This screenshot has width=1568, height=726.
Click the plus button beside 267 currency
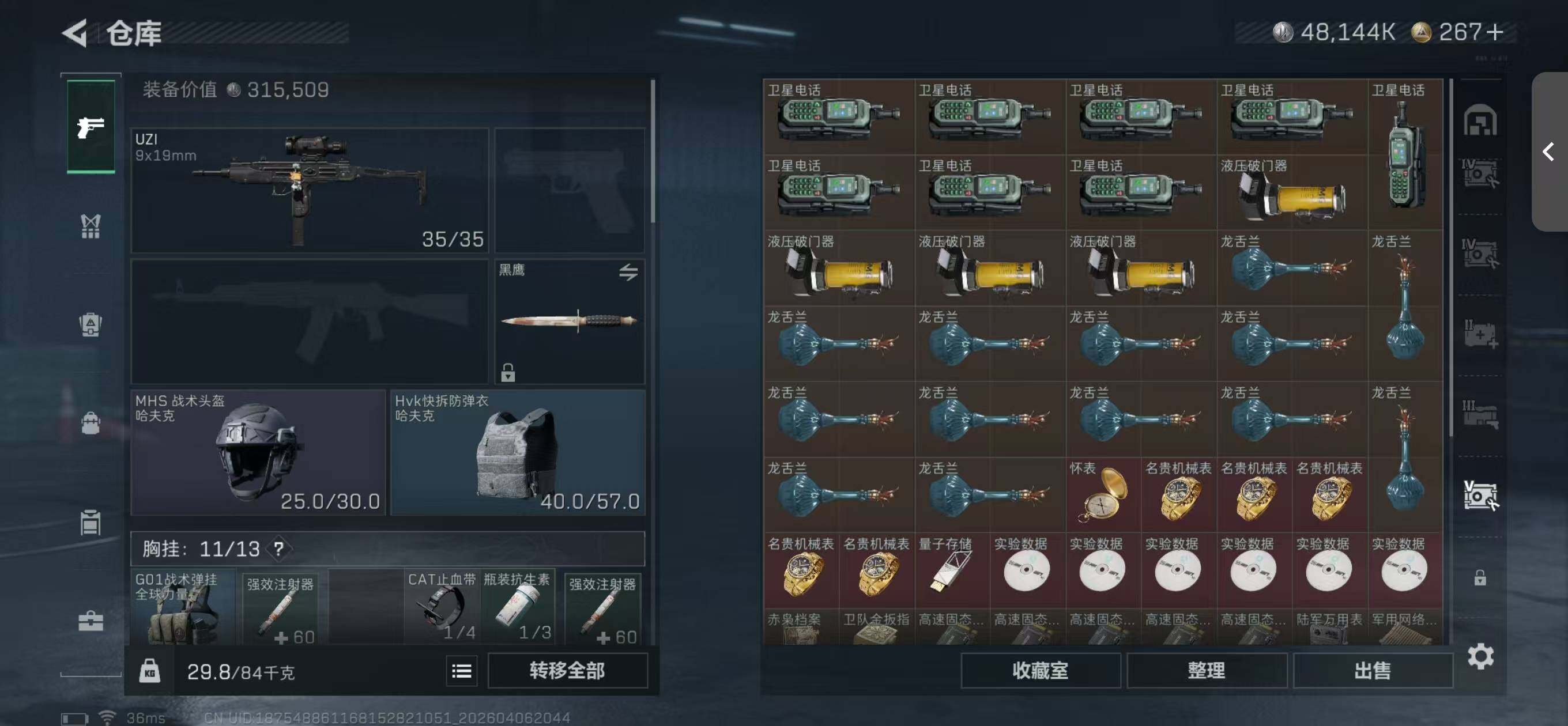click(x=1494, y=32)
